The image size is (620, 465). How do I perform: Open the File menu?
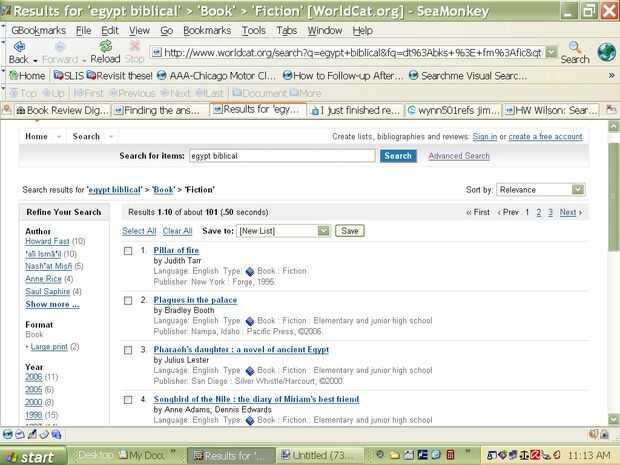(x=83, y=30)
